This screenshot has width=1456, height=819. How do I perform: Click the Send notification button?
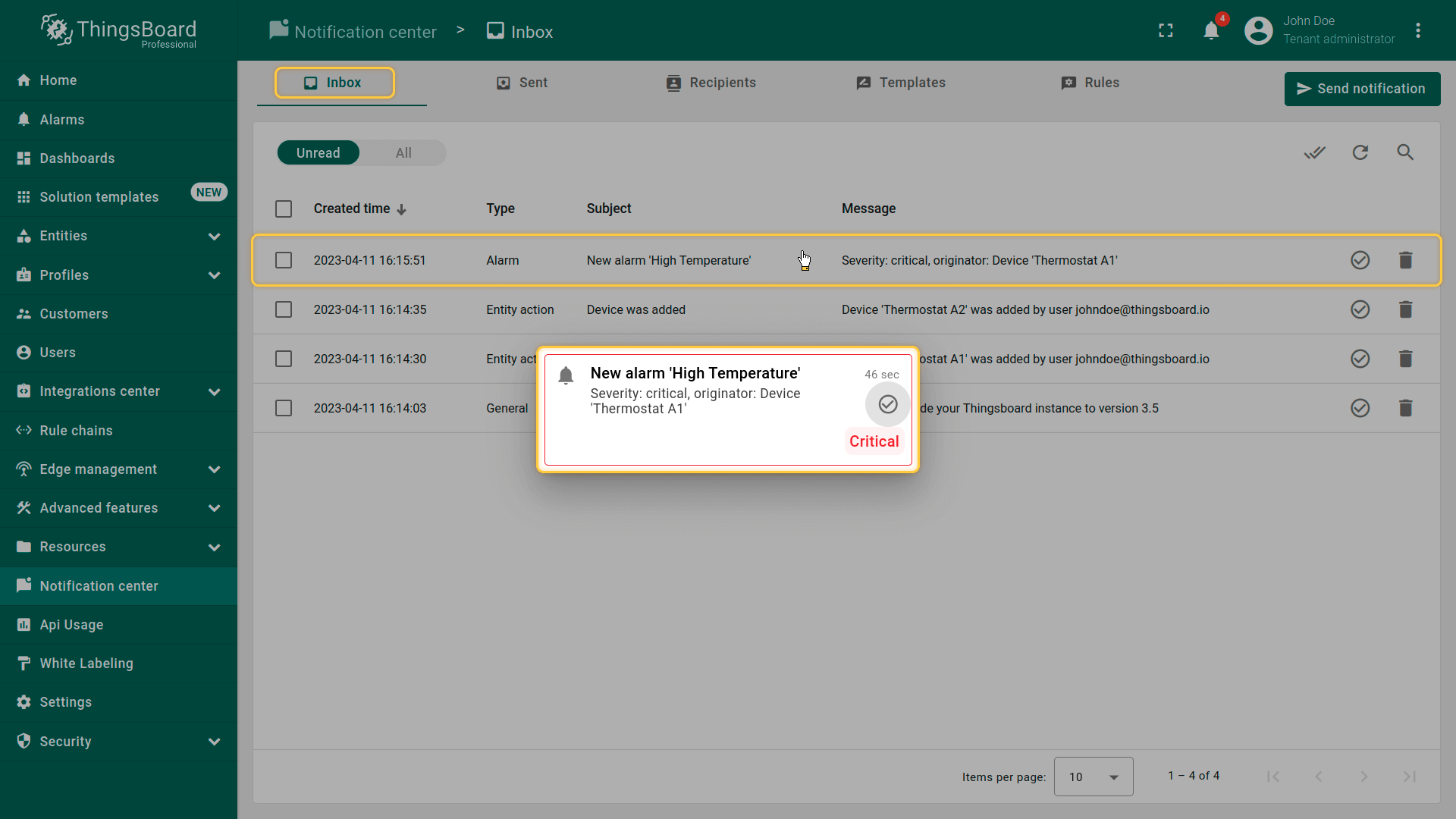(1362, 89)
